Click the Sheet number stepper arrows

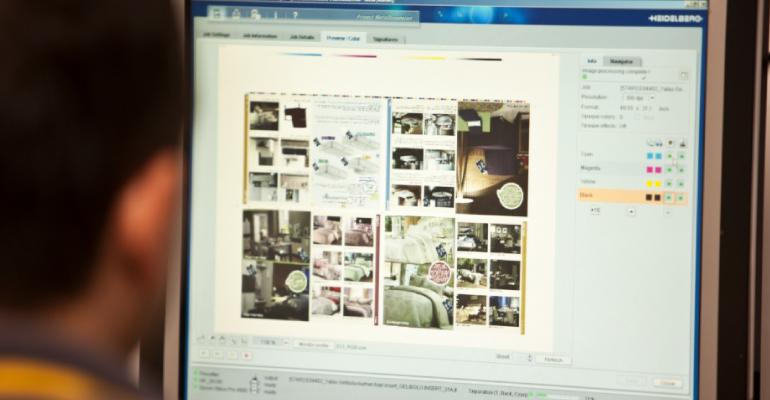529,358
